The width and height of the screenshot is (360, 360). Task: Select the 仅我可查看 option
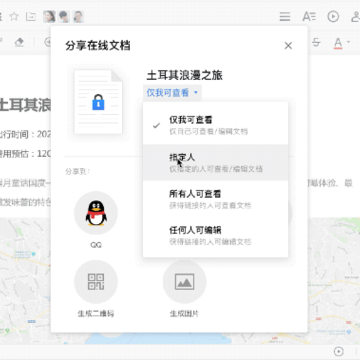coord(215,125)
